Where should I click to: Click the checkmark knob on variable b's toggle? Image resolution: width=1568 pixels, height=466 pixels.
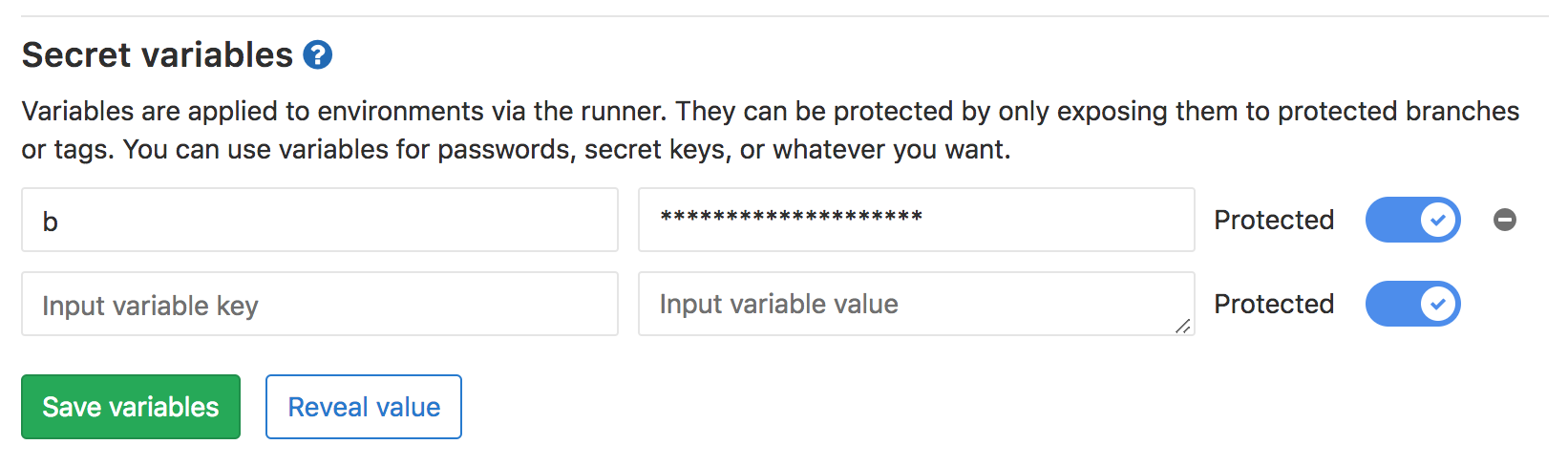pyautogui.click(x=1438, y=221)
